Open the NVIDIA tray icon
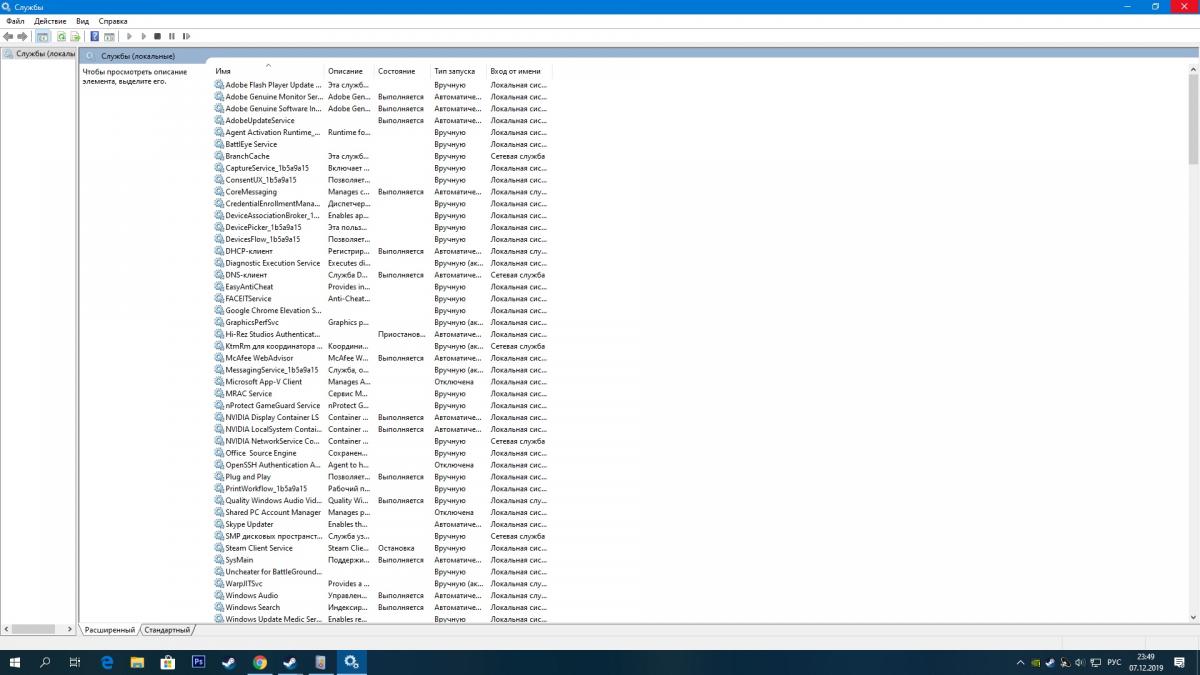 coord(1036,663)
